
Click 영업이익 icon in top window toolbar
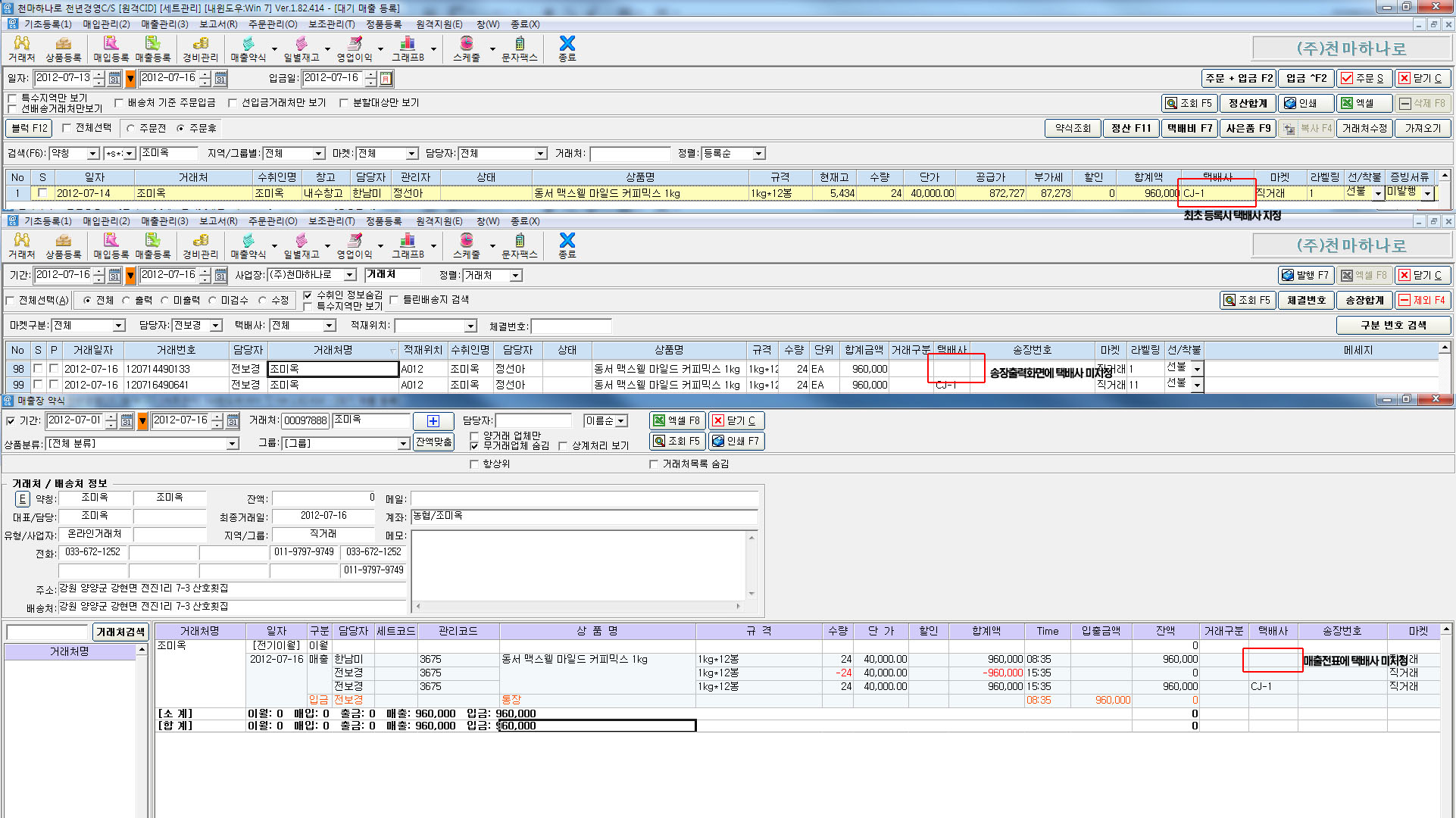coord(355,48)
